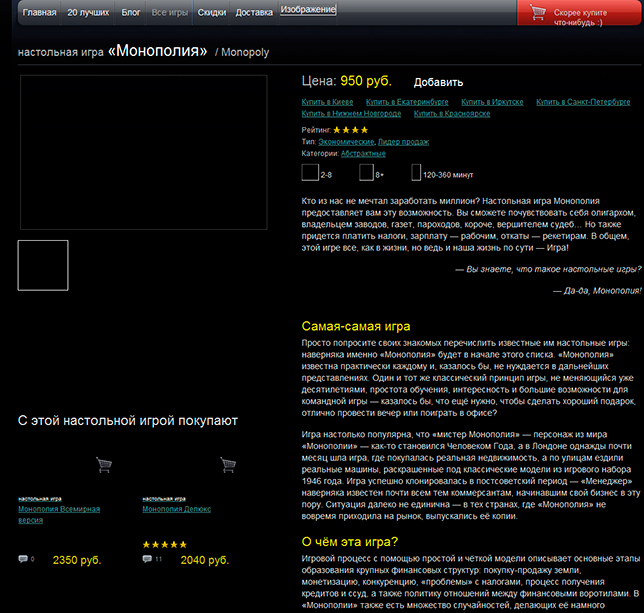Open the Лидер продаж type link
The width and height of the screenshot is (644, 613).
click(403, 142)
